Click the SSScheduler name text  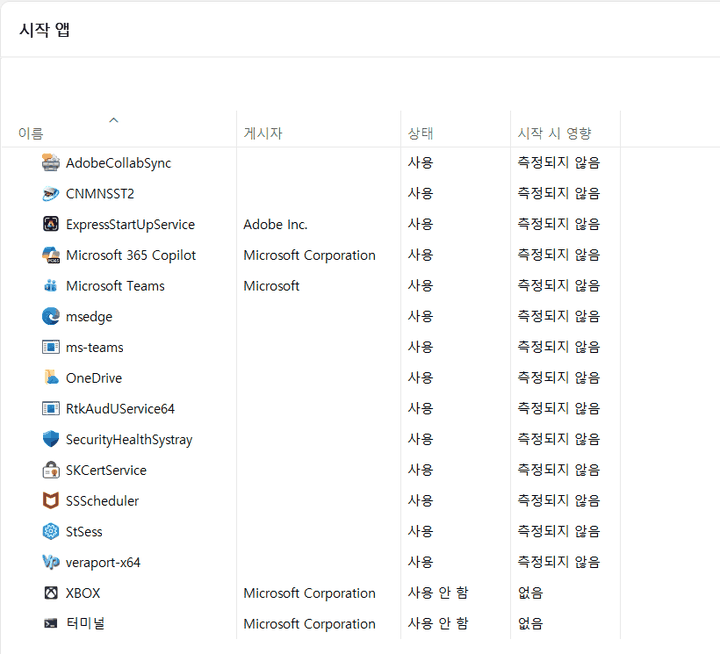pos(102,501)
